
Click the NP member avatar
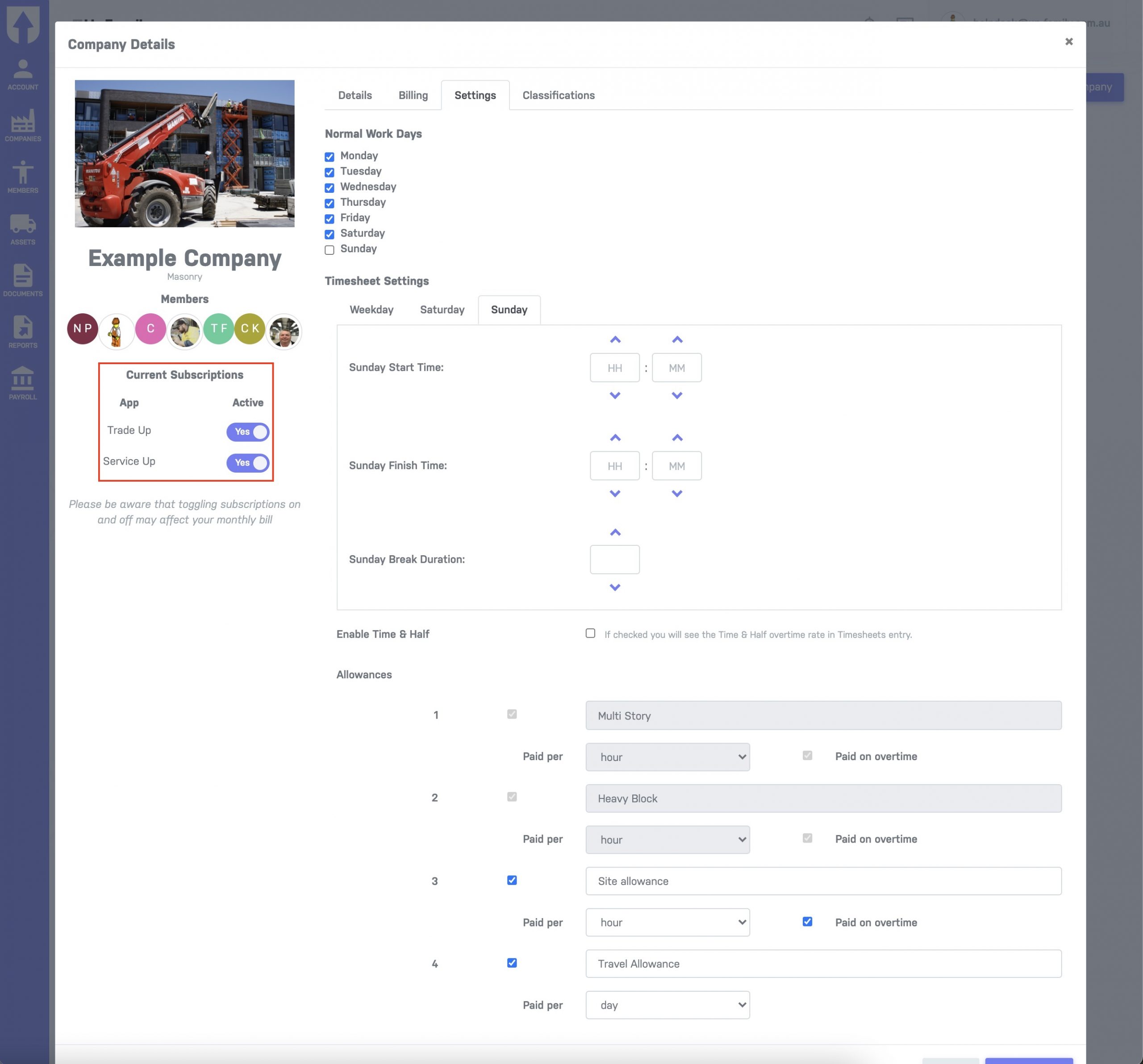click(x=82, y=329)
